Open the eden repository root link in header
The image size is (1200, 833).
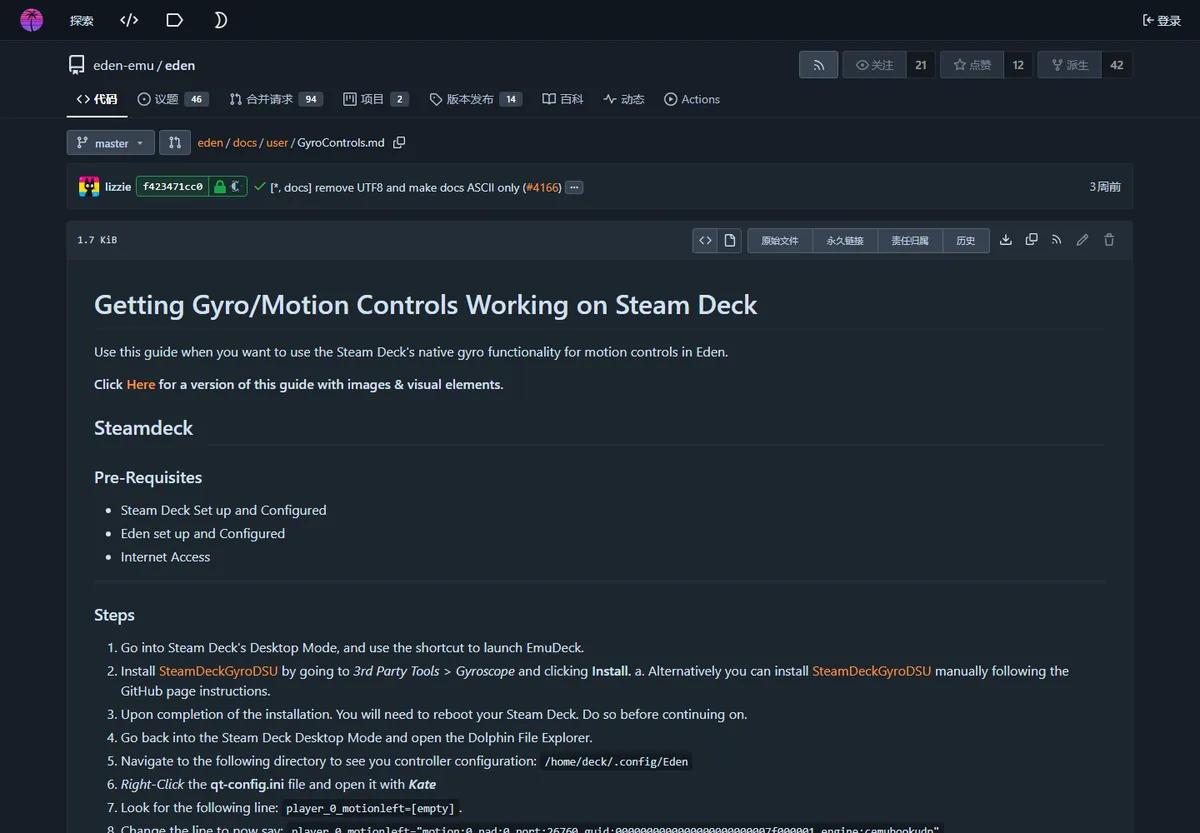(x=180, y=65)
